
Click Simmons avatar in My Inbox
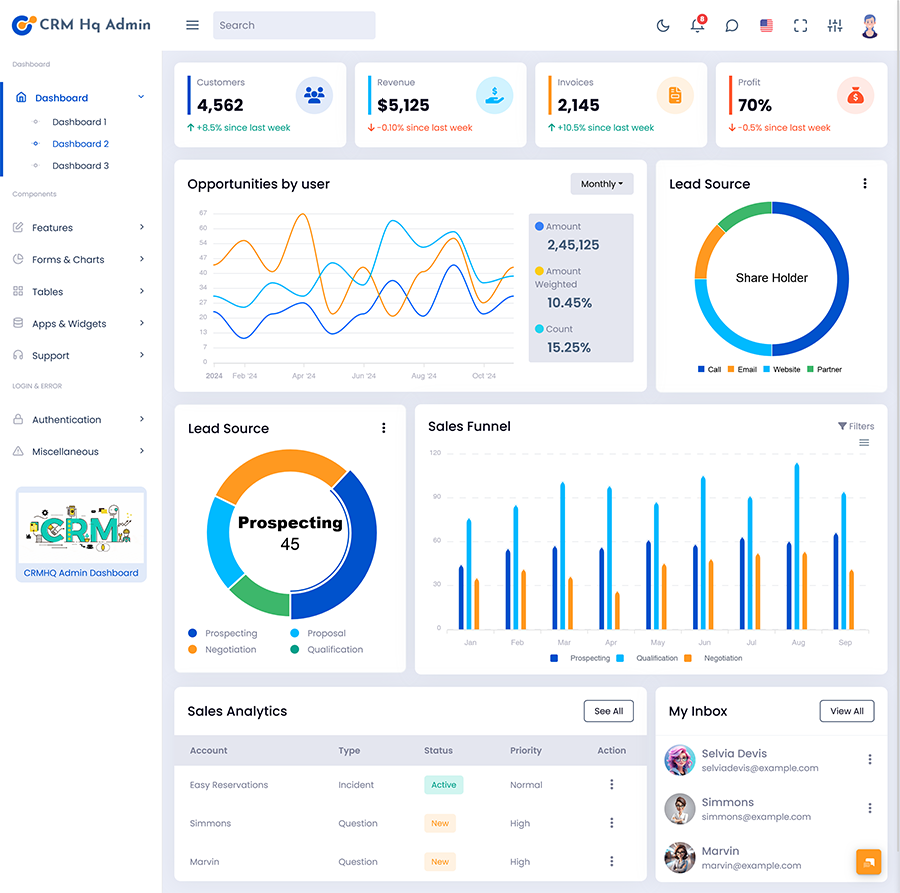pos(680,809)
